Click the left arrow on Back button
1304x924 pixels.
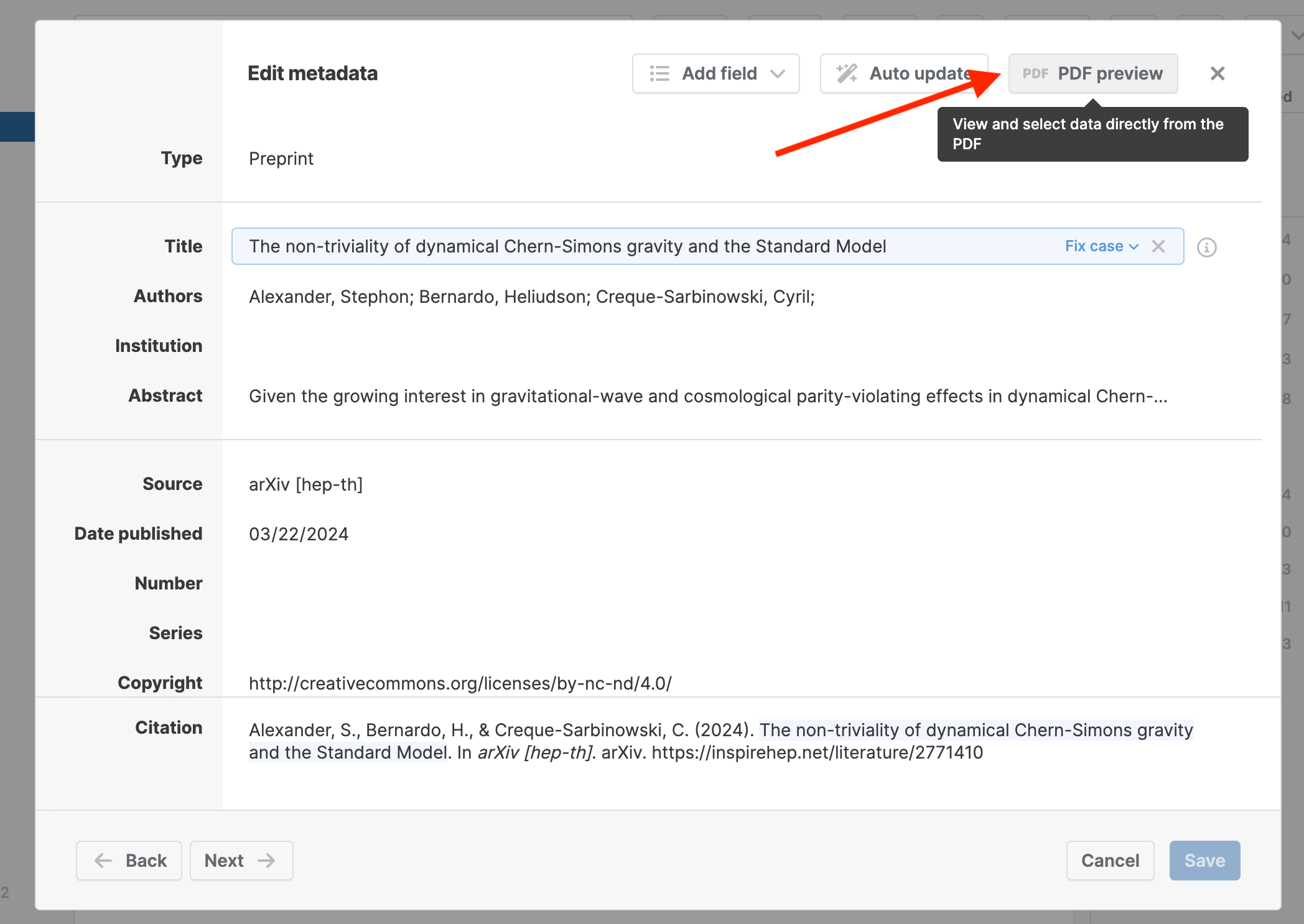click(x=103, y=861)
